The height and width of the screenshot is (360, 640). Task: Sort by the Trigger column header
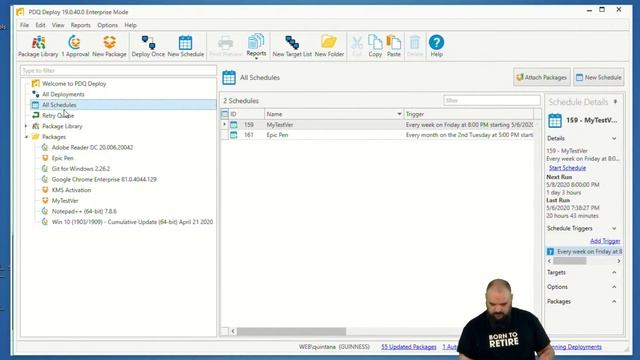[x=469, y=114]
